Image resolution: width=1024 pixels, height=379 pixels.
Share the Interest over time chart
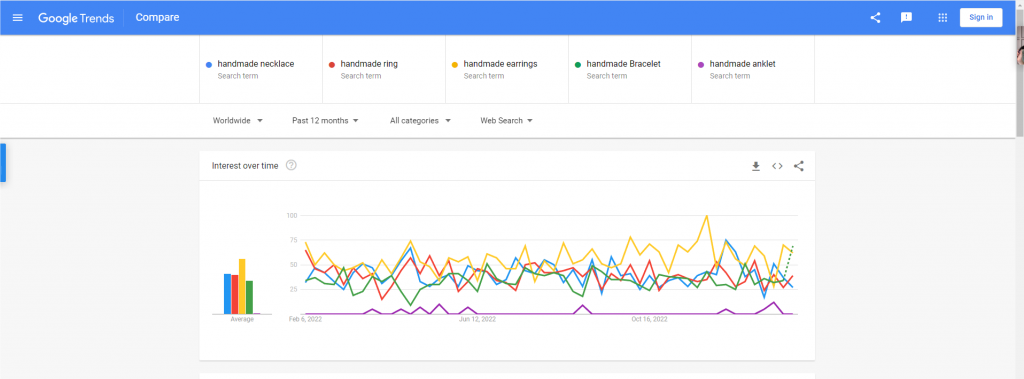799,166
